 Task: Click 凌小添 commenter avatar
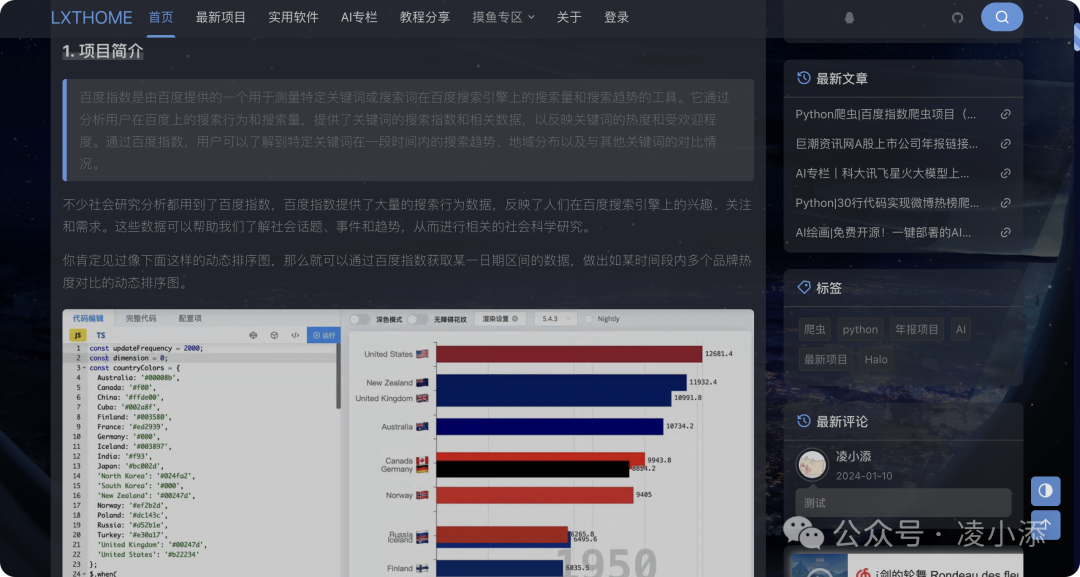(812, 465)
